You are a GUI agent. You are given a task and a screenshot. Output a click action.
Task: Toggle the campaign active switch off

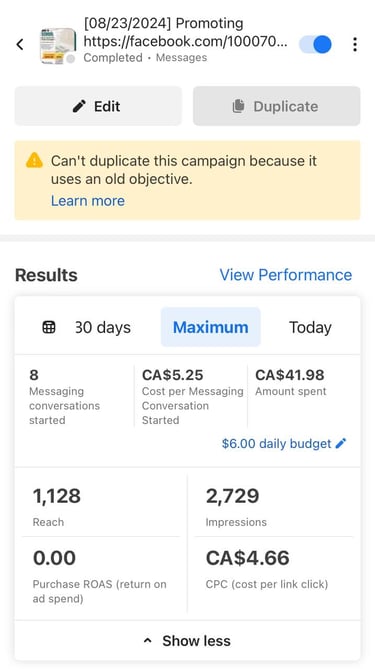315,44
